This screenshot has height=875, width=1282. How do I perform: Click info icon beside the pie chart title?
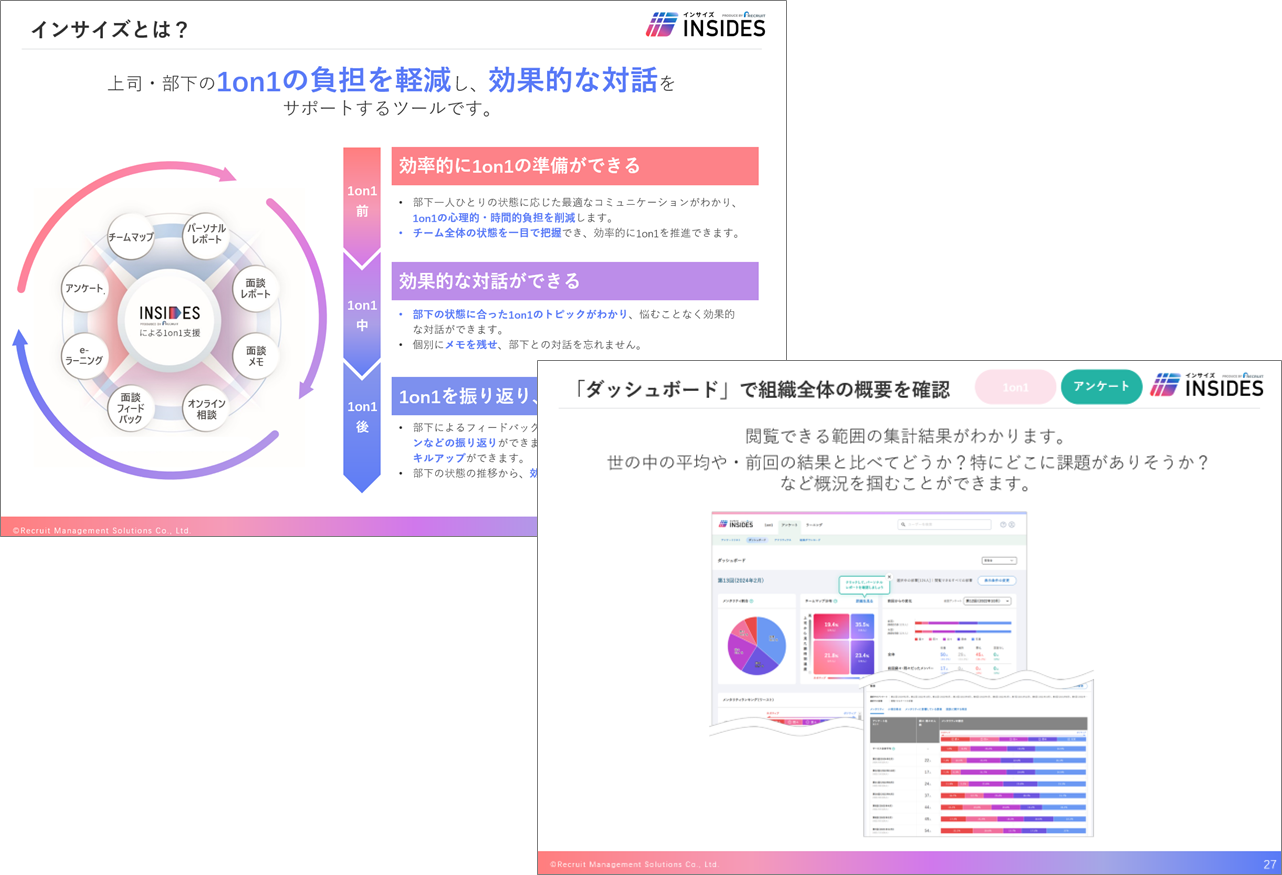[752, 601]
